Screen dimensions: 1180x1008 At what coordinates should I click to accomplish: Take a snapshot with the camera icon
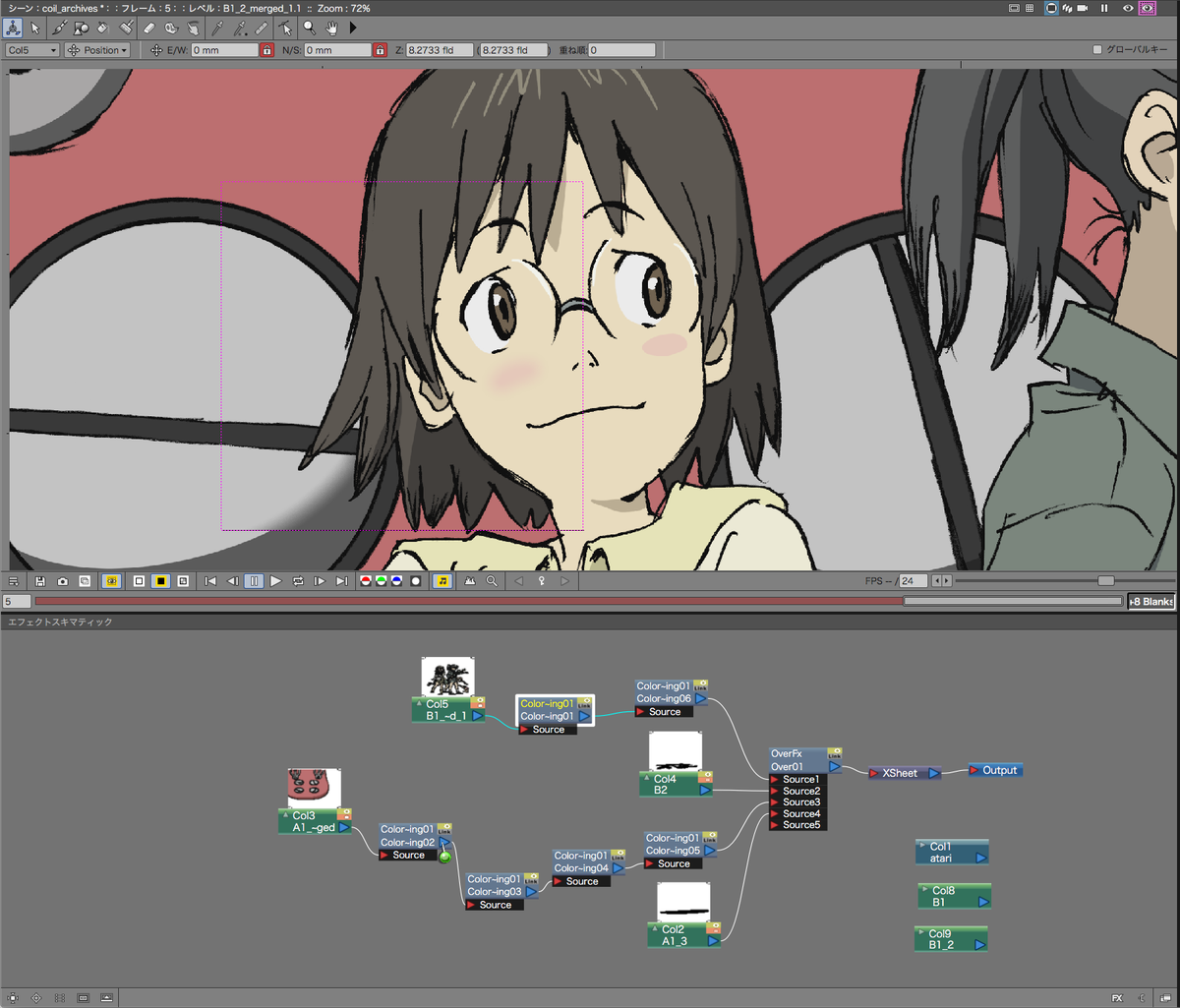pyautogui.click(x=63, y=581)
